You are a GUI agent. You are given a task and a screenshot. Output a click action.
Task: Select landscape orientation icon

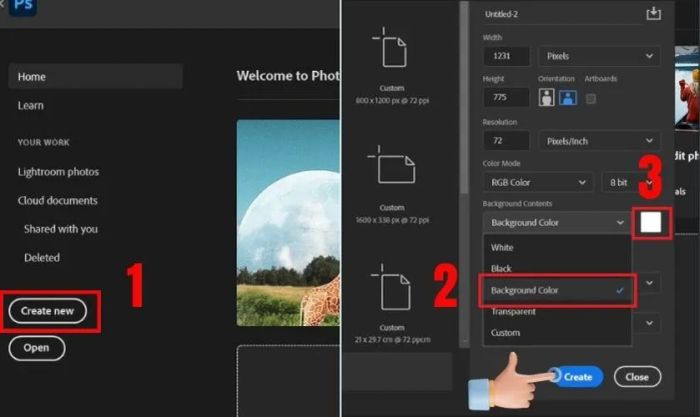pos(567,97)
